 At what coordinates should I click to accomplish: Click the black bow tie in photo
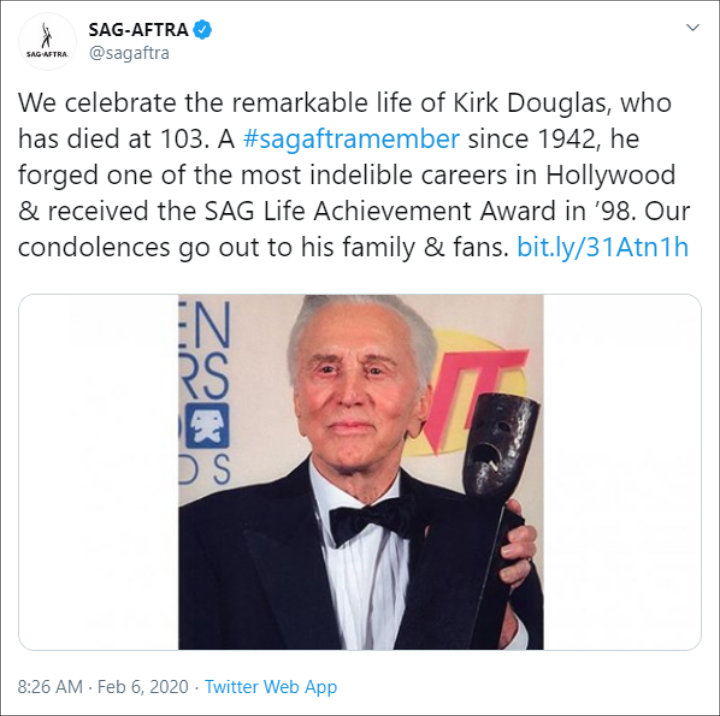pyautogui.click(x=372, y=519)
